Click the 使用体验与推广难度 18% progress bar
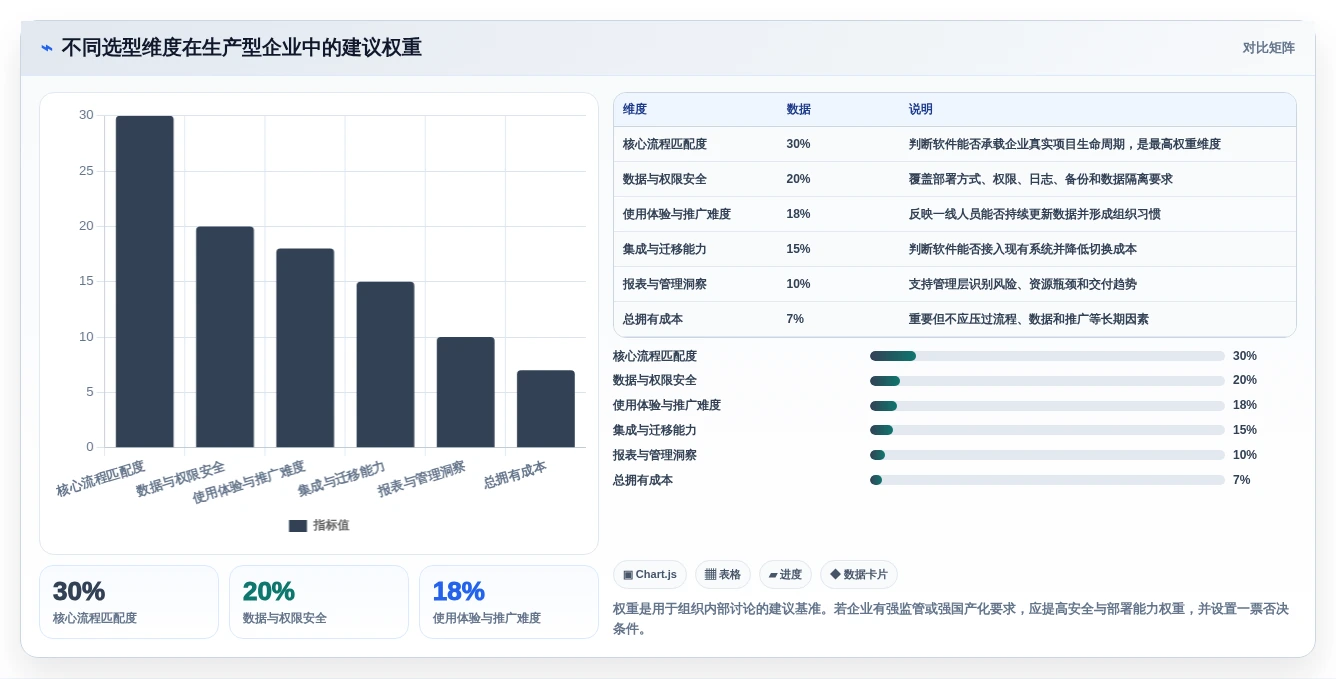Viewport: 1336px width, 679px height. click(x=1047, y=406)
